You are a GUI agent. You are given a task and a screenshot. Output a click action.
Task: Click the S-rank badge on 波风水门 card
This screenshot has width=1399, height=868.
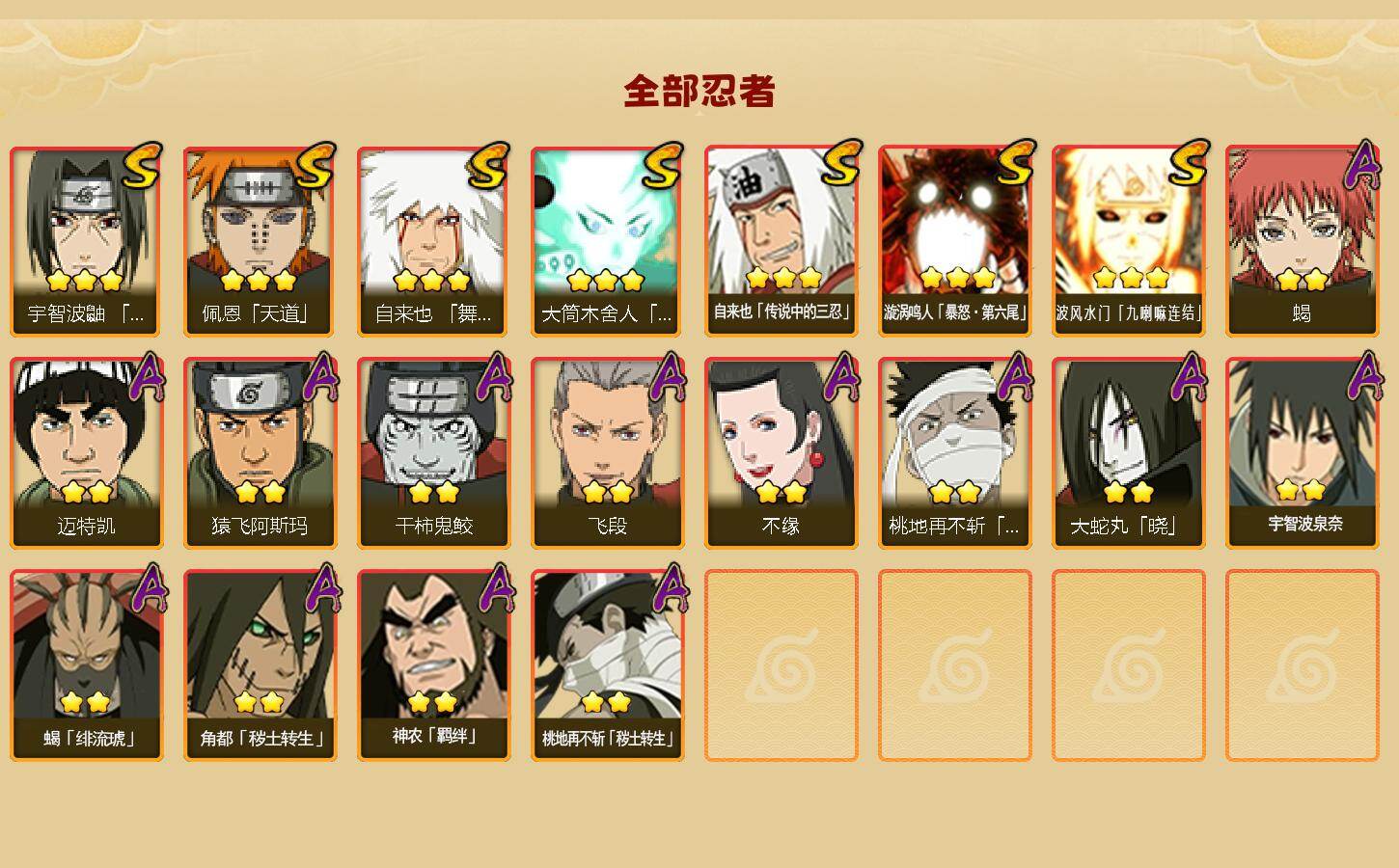pyautogui.click(x=1188, y=164)
